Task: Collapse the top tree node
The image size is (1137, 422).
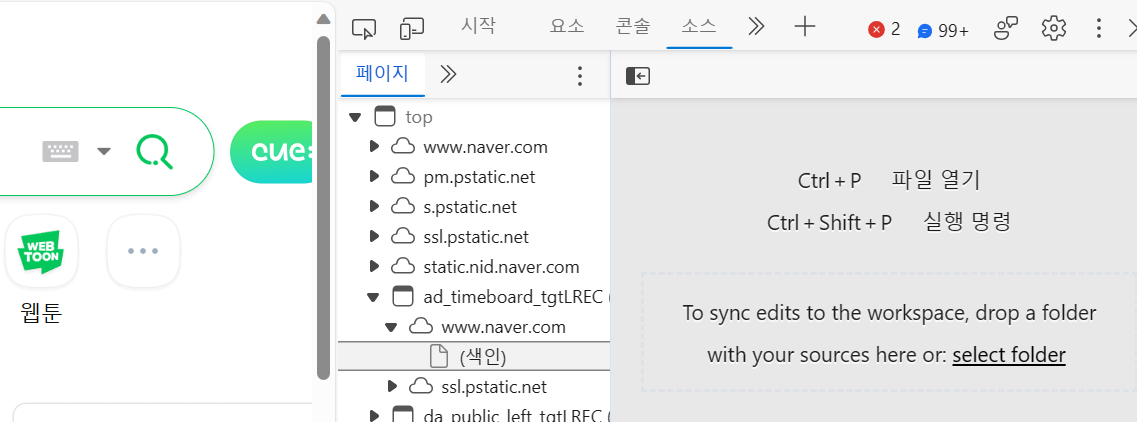Action: click(354, 117)
